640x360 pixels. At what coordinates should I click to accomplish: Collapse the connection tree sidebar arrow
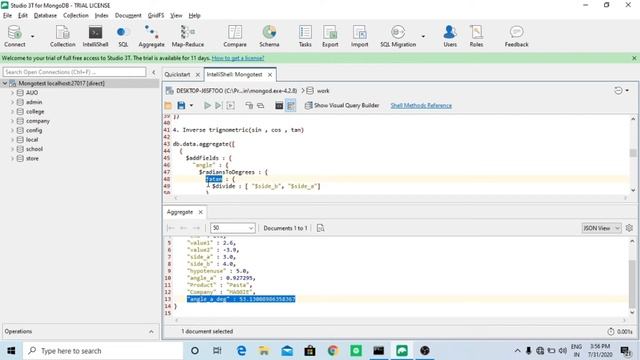[153, 72]
